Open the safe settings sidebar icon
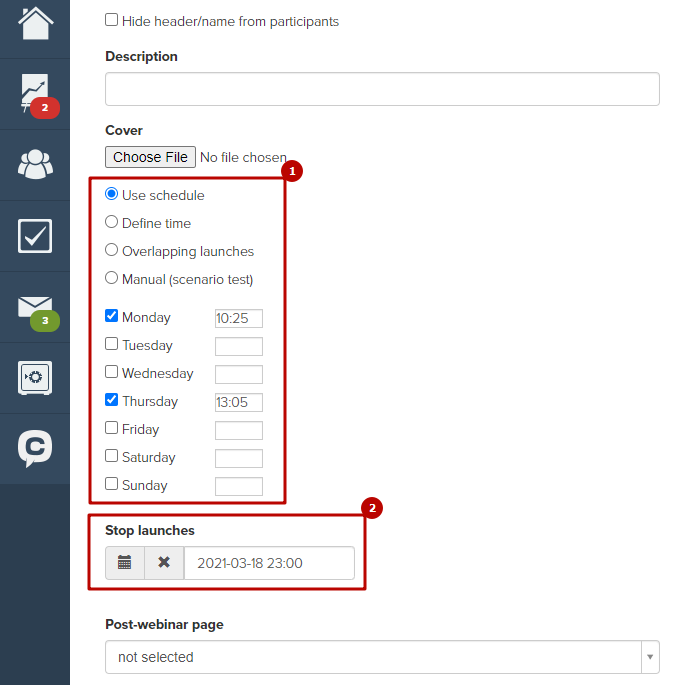Image resolution: width=695 pixels, height=685 pixels. point(35,378)
